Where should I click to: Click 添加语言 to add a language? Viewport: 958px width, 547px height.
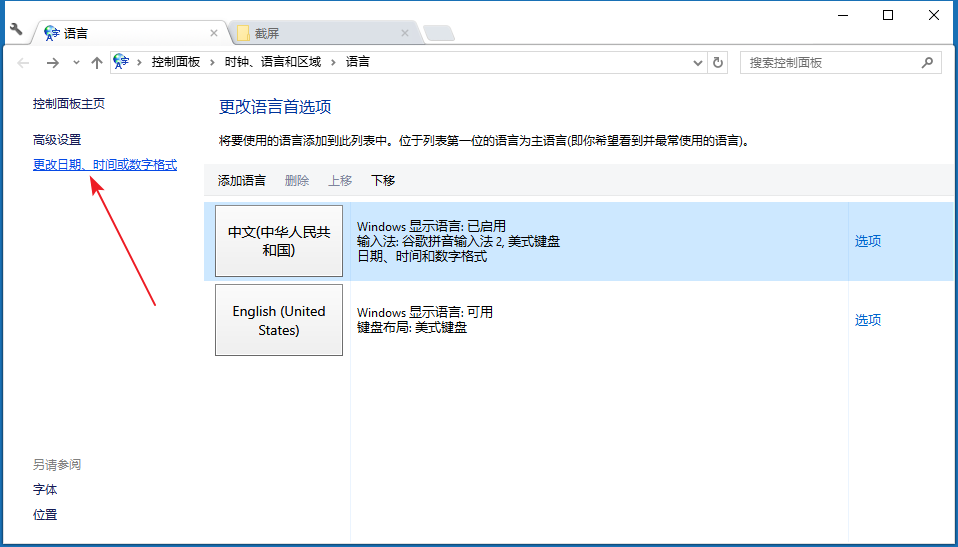(242, 180)
